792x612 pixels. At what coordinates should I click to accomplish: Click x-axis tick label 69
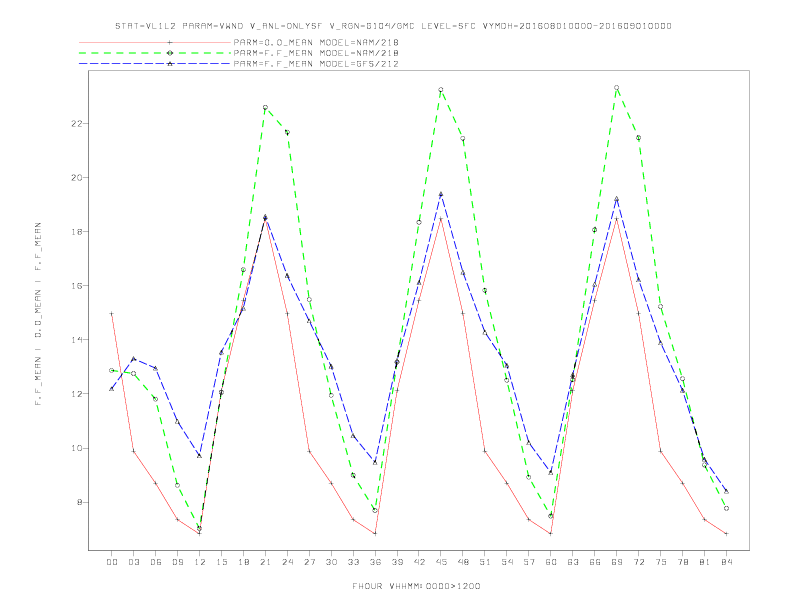coord(617,562)
